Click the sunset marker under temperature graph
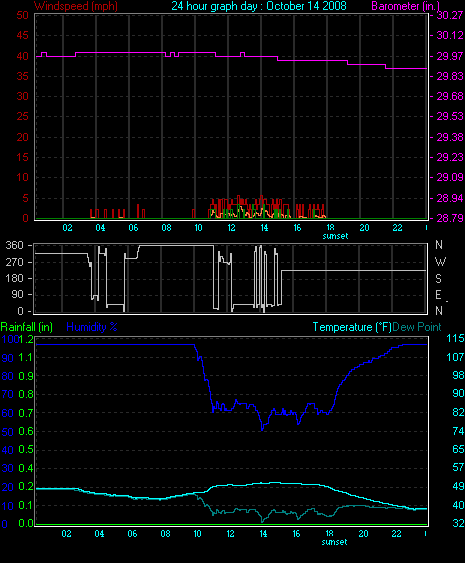 coord(334,542)
